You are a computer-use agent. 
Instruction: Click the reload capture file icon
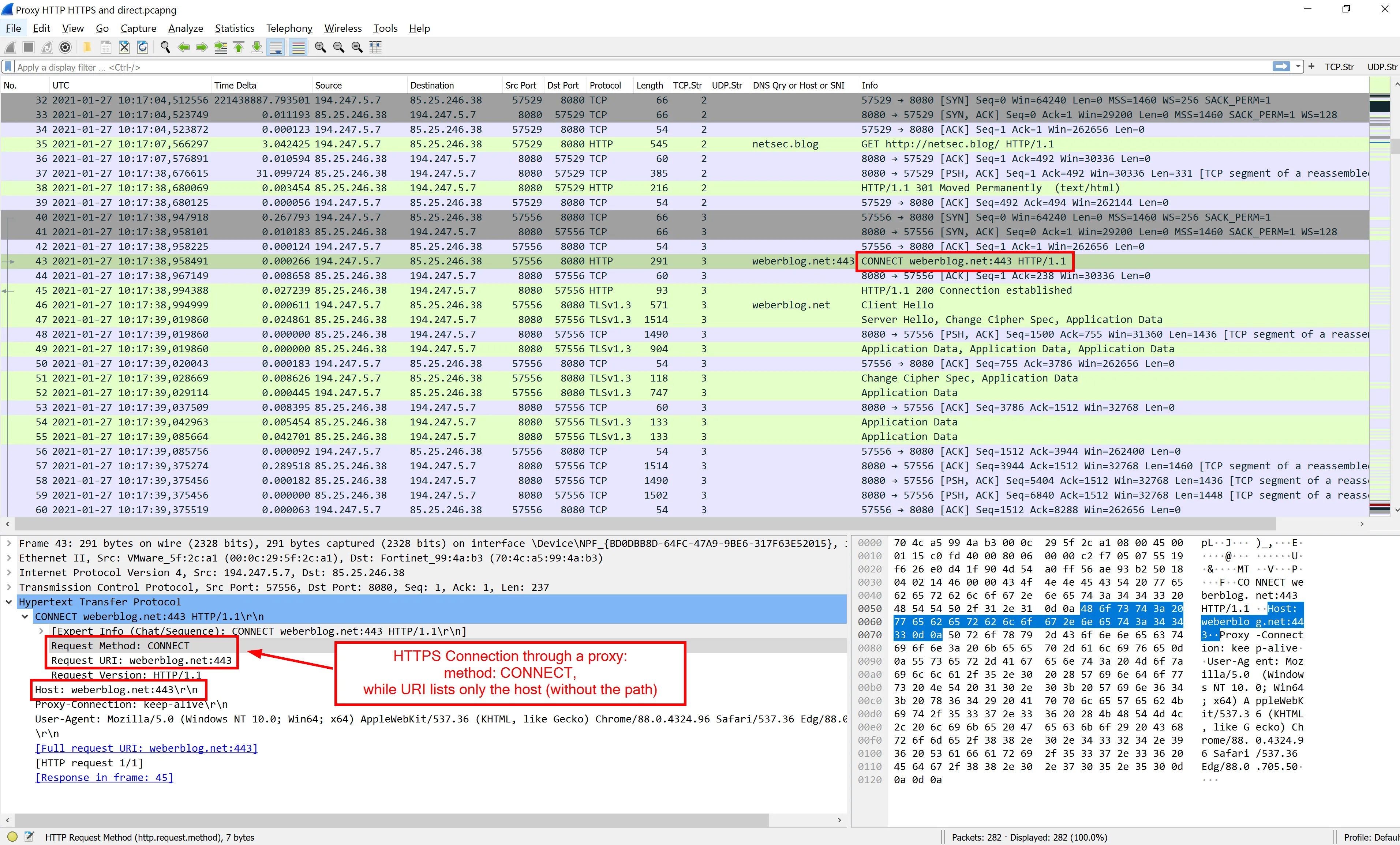coord(143,47)
